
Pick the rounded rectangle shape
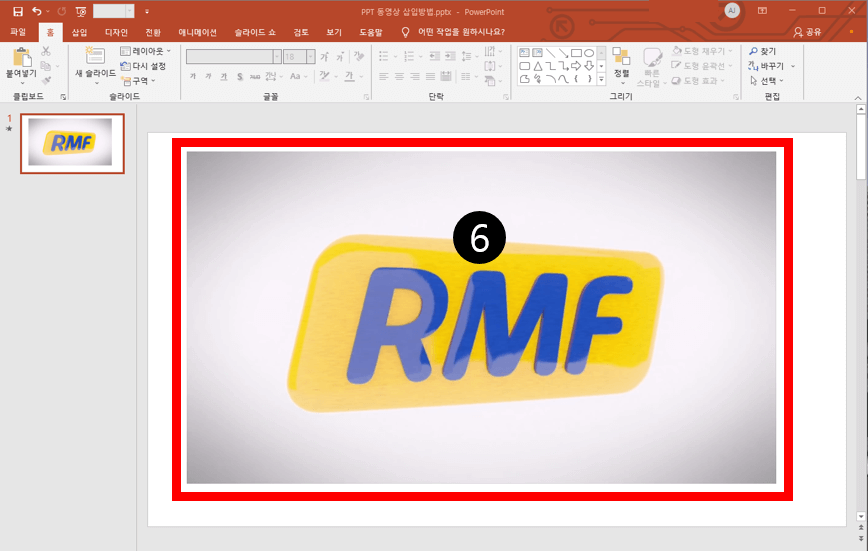pyautogui.click(x=524, y=66)
